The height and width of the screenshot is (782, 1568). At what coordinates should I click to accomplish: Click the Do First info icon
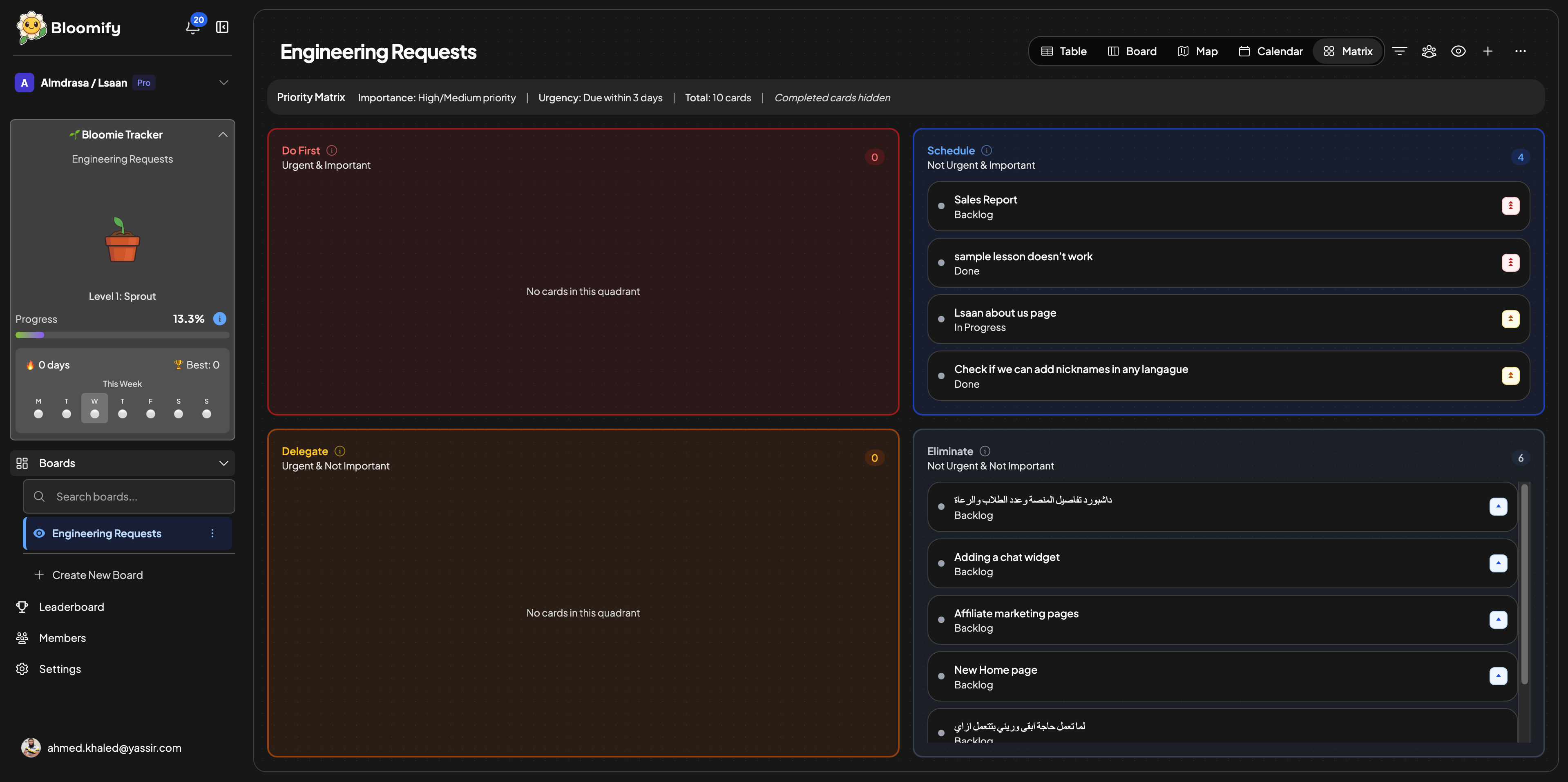(332, 150)
